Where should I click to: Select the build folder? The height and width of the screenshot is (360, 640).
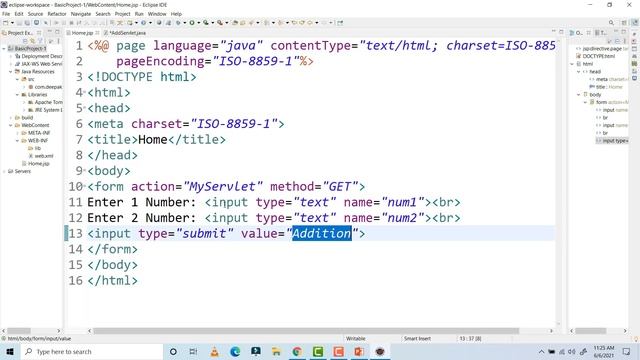24,118
